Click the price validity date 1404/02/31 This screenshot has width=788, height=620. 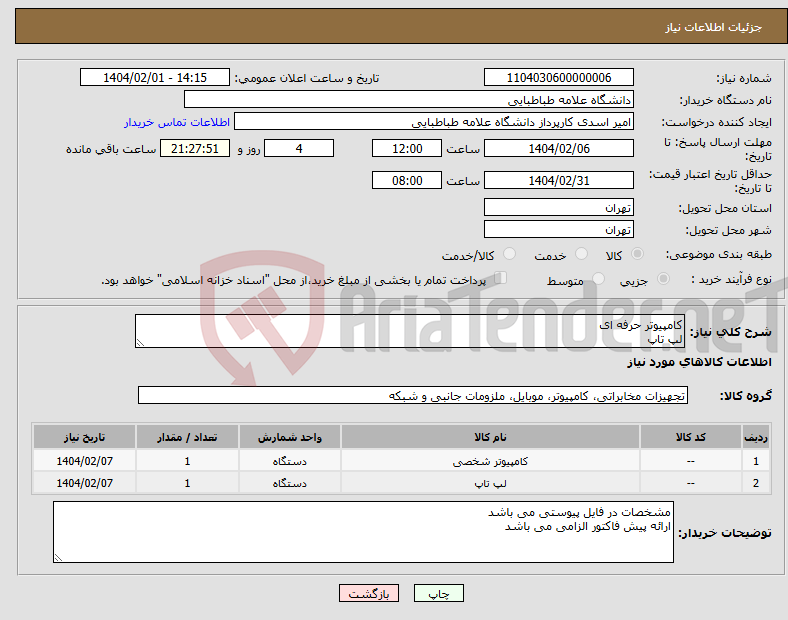point(558,180)
